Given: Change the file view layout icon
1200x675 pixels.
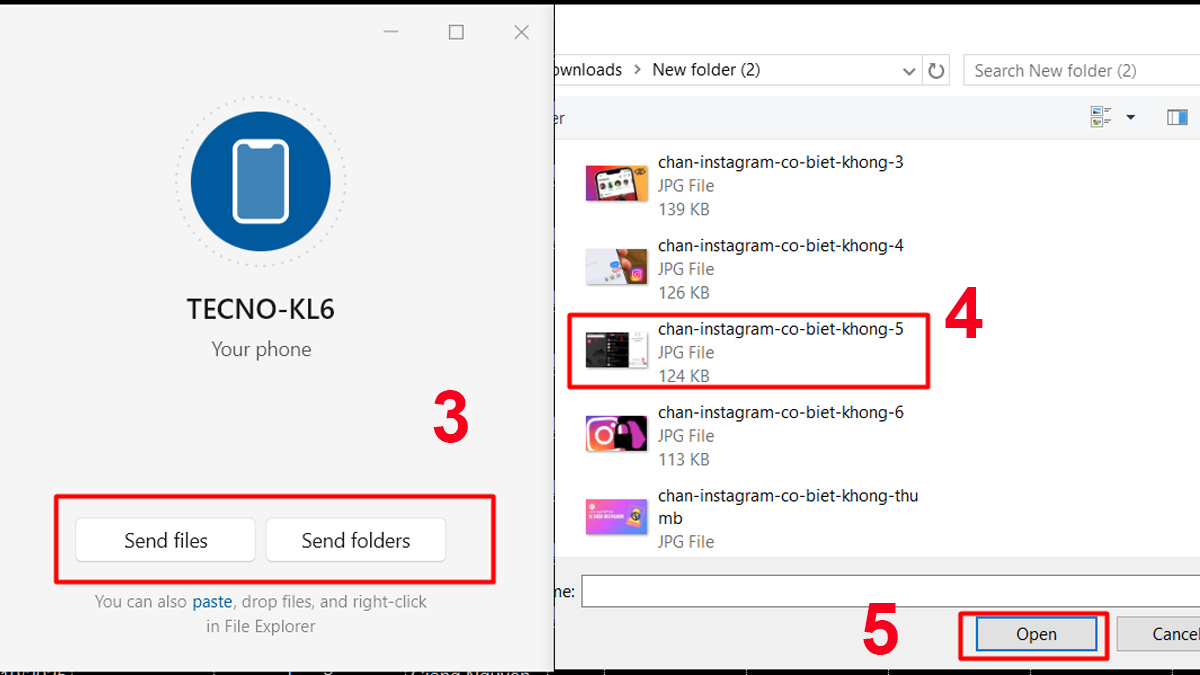Looking at the screenshot, I should point(1101,117).
